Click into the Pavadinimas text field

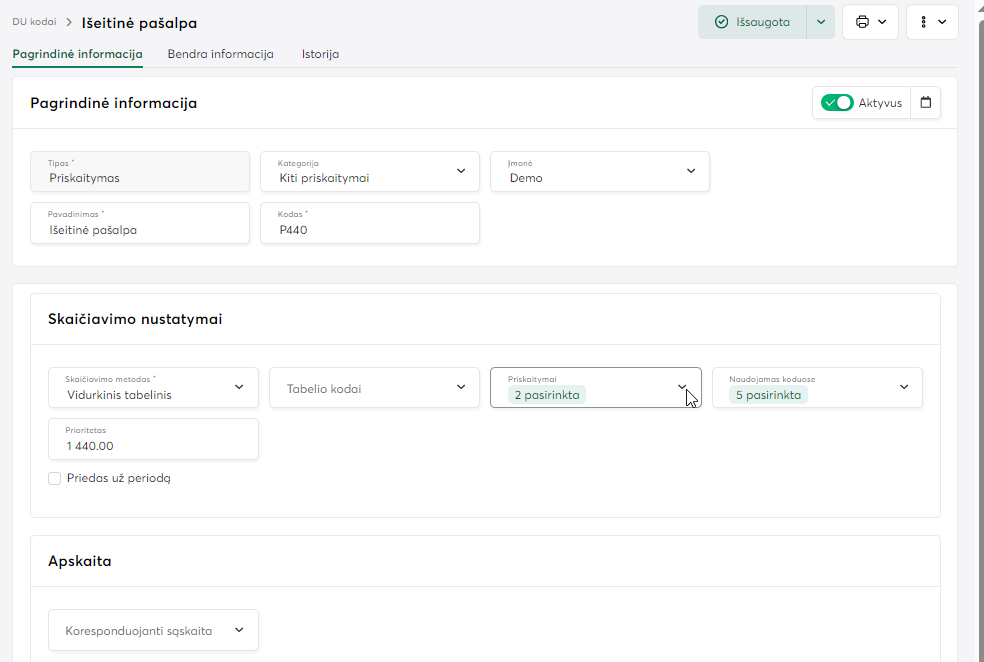(140, 229)
